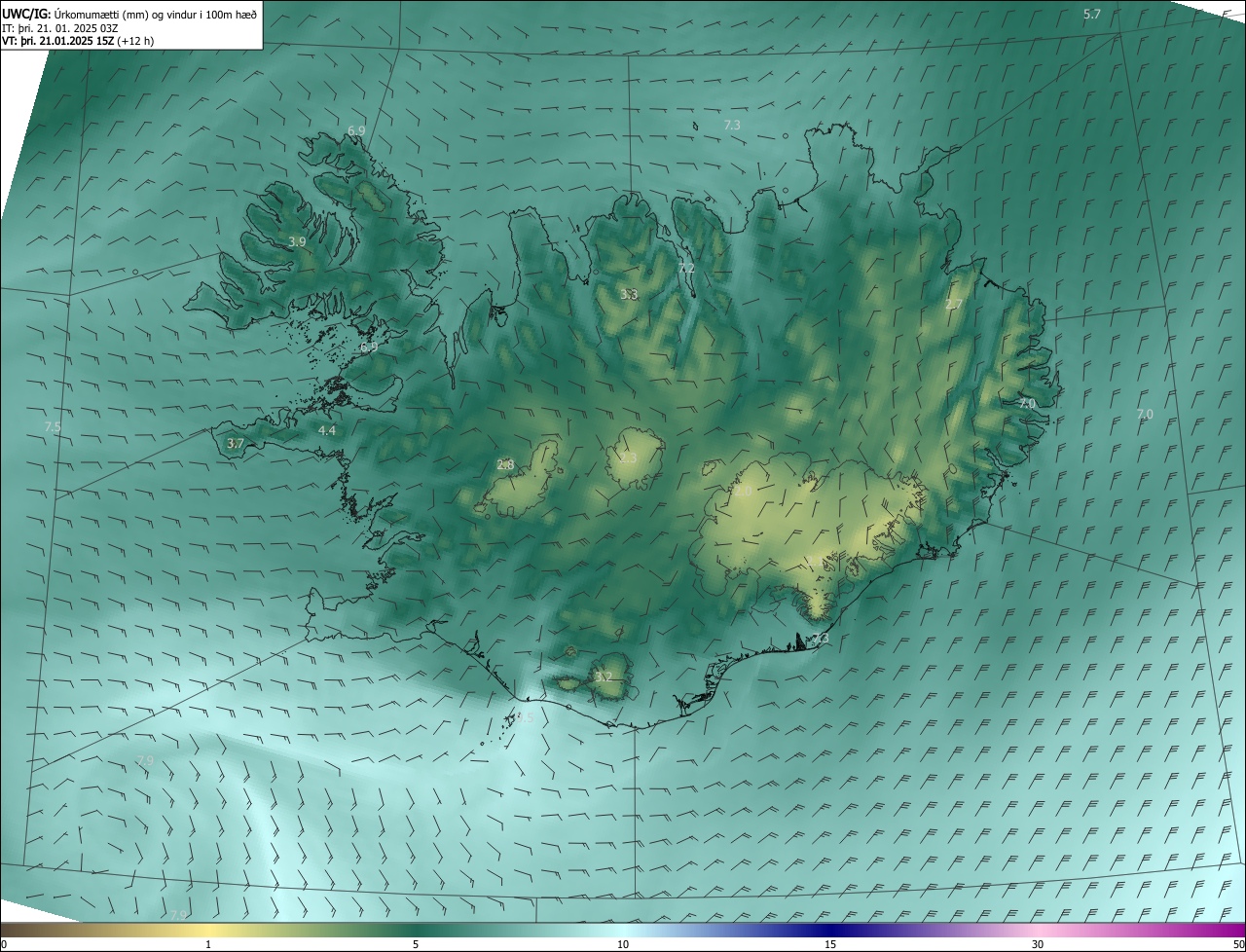
Task: Click the title "Úrkomumætti (mm) og vindur í 100m hæð"
Action: click(156, 13)
